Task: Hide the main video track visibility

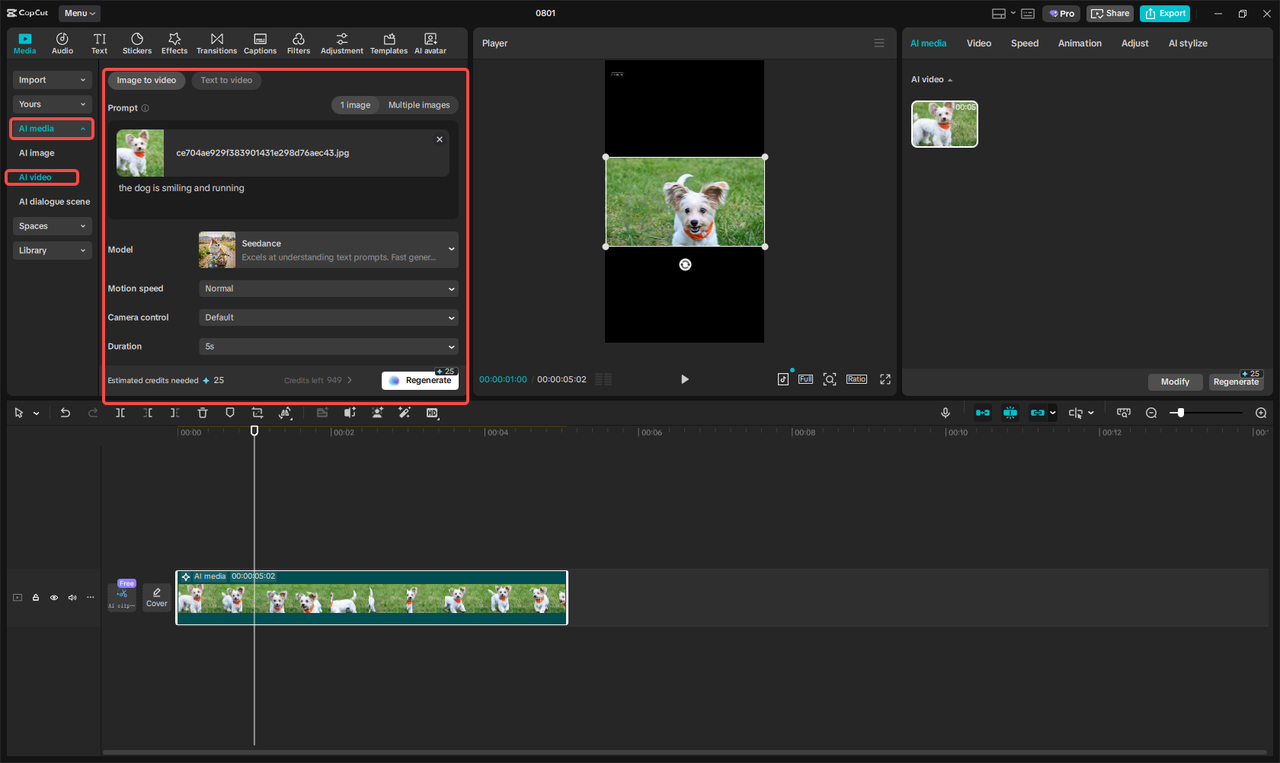Action: [53, 597]
